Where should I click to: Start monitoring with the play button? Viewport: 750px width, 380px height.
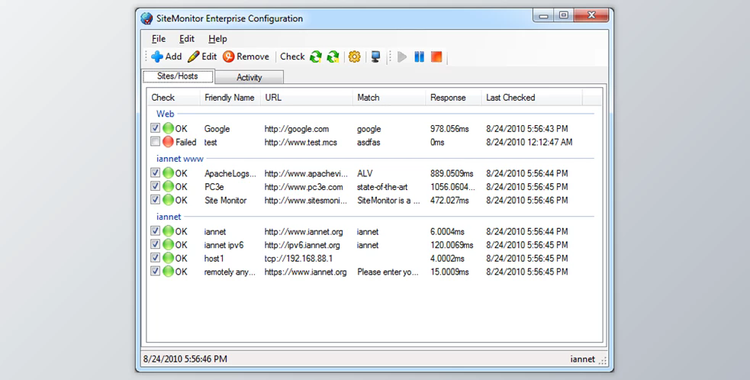point(402,57)
